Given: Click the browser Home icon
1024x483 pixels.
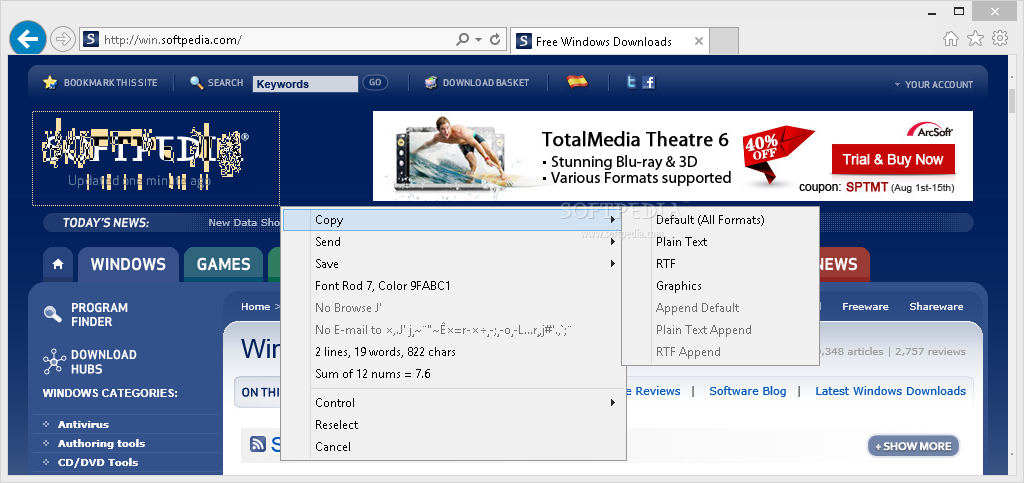Looking at the screenshot, I should pyautogui.click(x=951, y=39).
